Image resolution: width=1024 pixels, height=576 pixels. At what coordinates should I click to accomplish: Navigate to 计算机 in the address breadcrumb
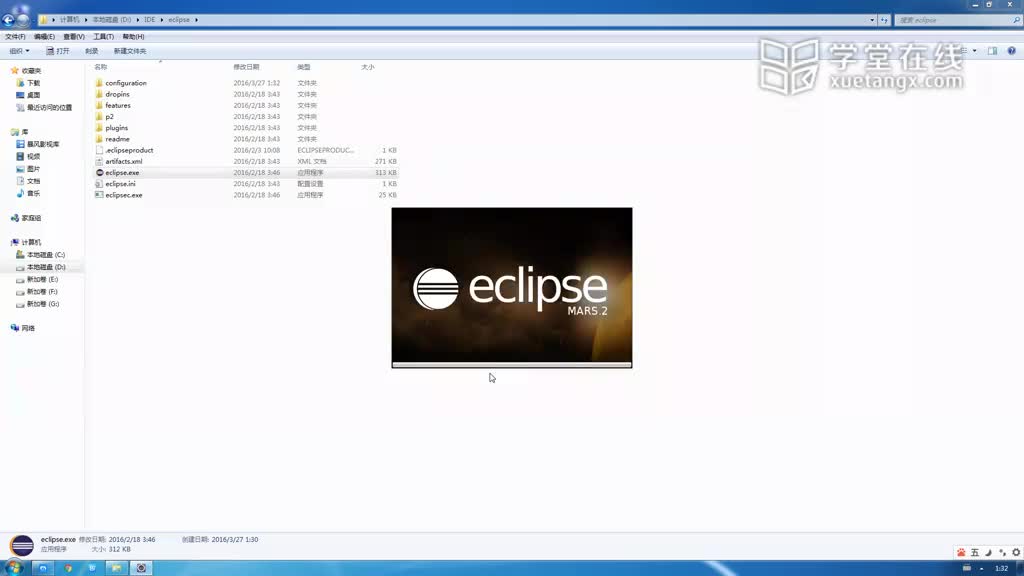click(x=69, y=20)
